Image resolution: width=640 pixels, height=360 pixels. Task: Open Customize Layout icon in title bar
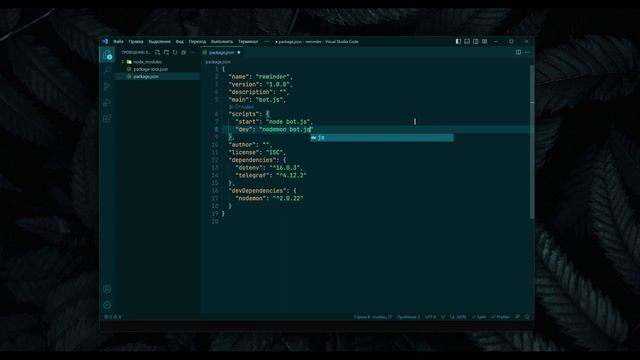(x=484, y=41)
